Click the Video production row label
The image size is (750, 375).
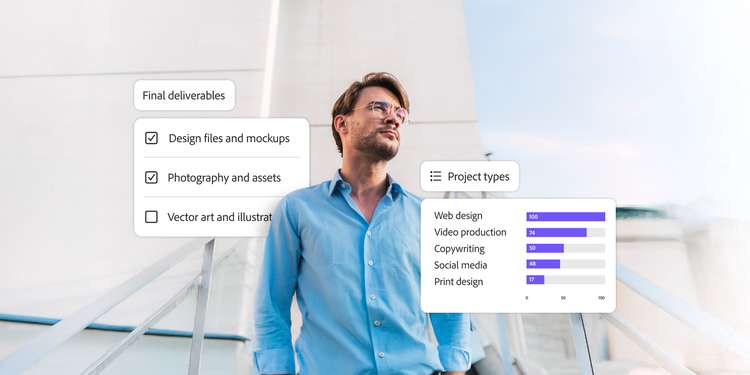[470, 232]
